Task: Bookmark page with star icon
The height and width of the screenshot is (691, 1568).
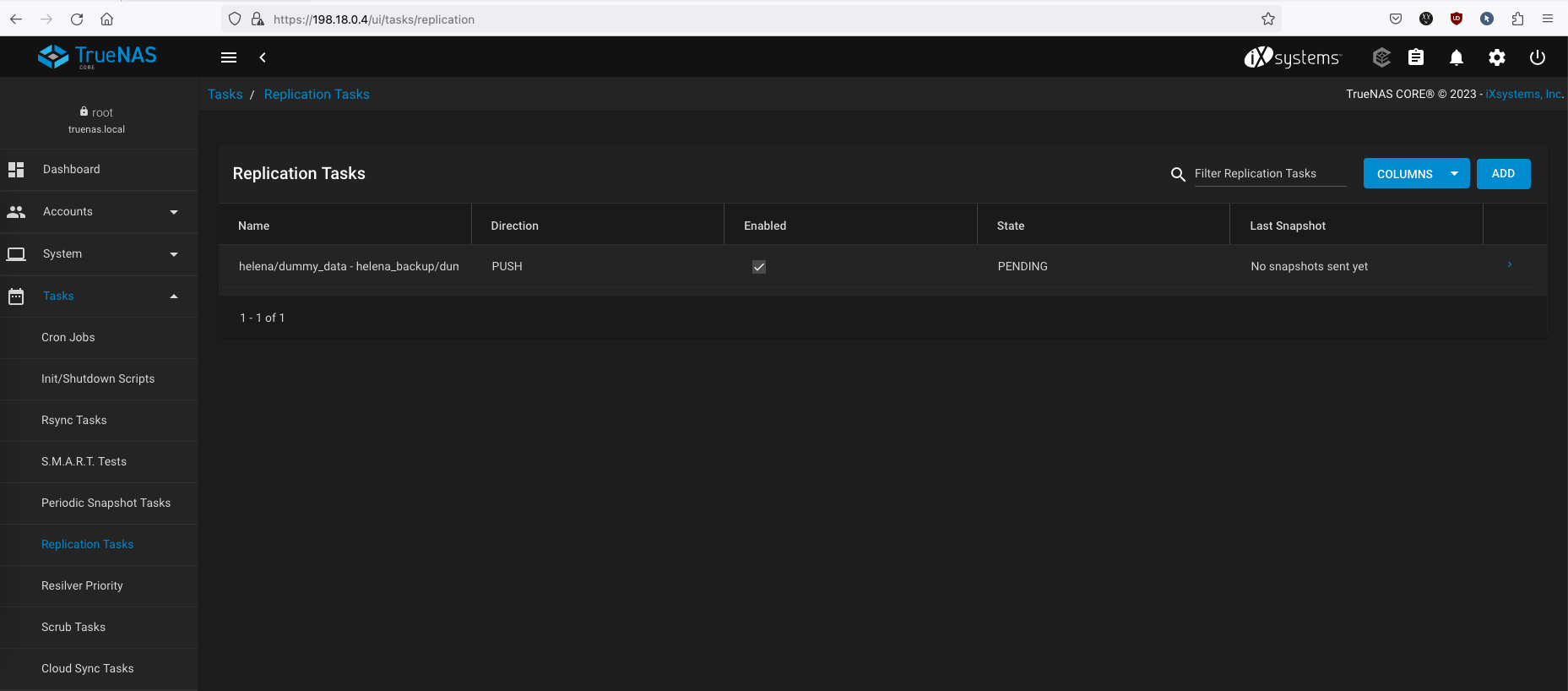Action: 1267,19
